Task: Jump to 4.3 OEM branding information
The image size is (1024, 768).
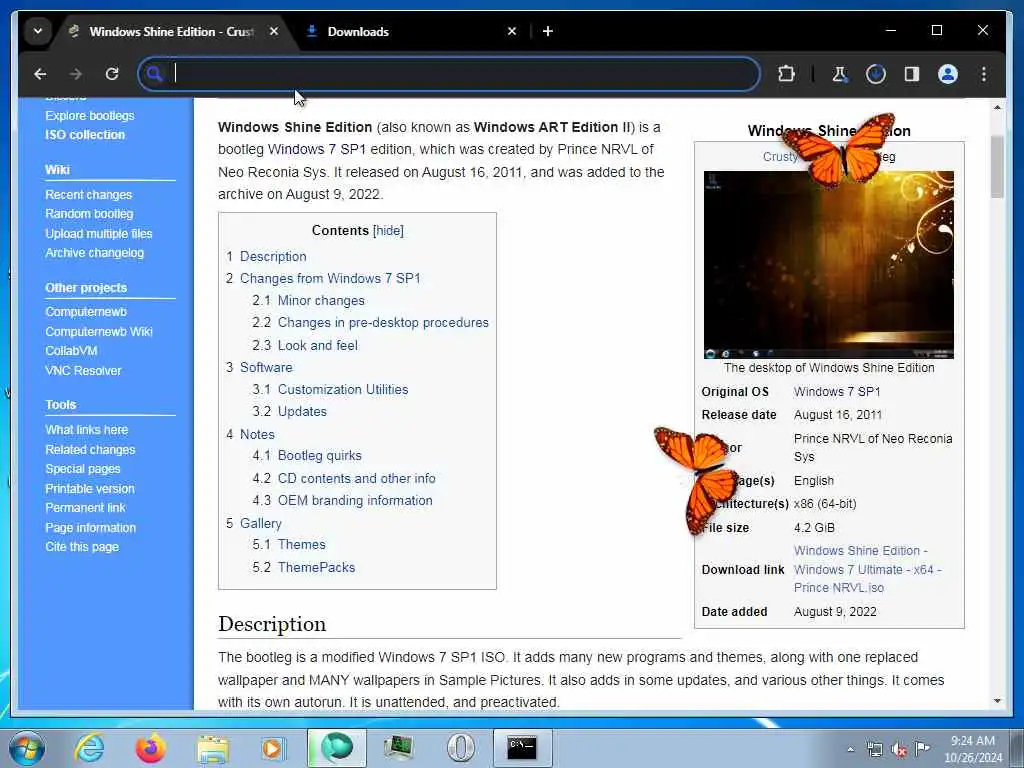Action: tap(355, 500)
